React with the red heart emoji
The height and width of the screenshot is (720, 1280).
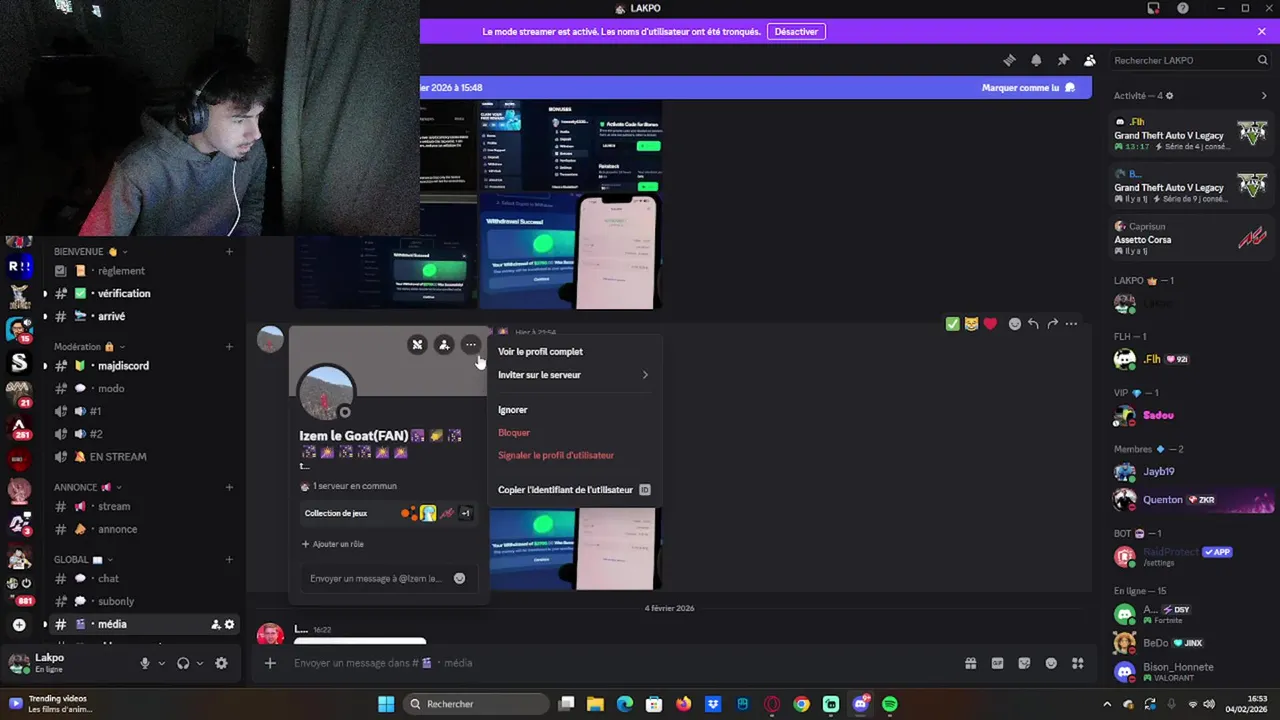pyautogui.click(x=990, y=324)
